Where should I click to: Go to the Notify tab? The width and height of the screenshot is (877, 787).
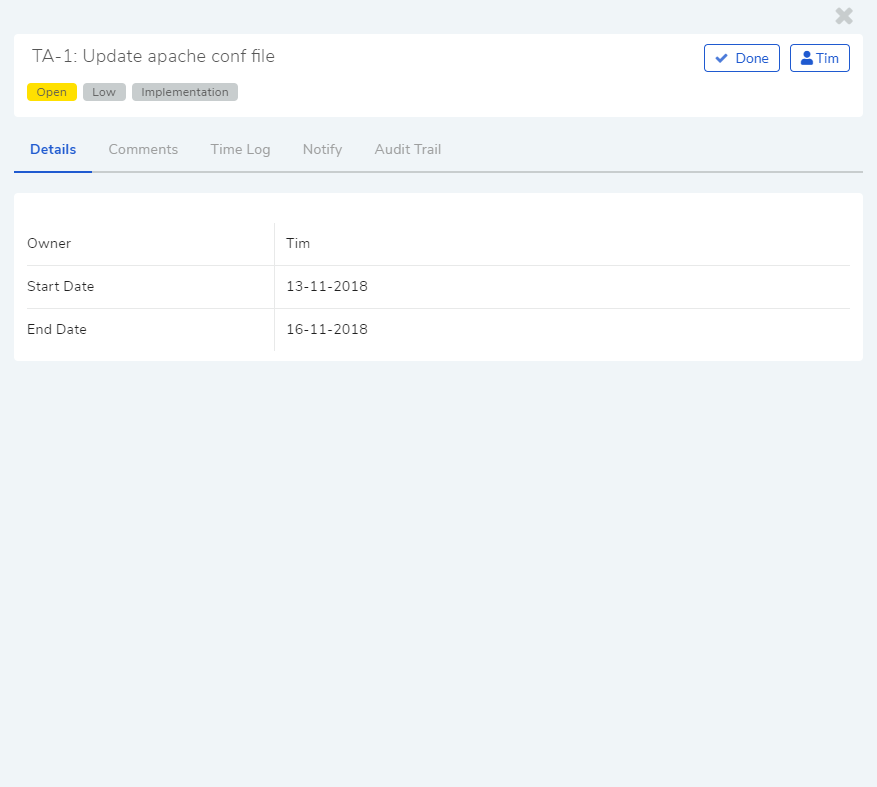click(322, 149)
